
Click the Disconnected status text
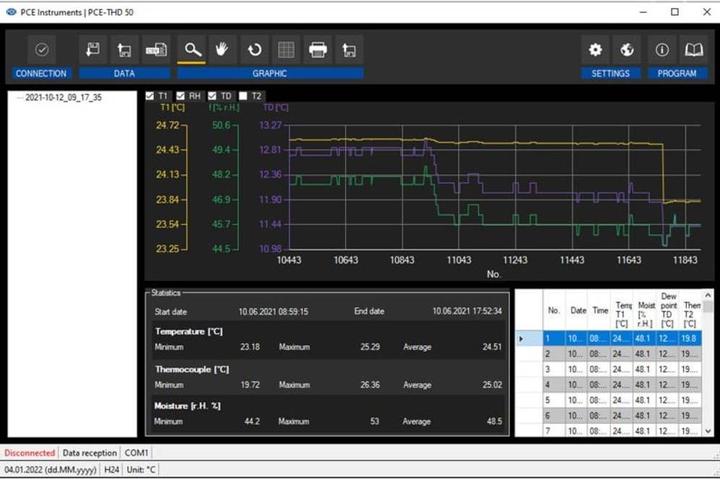[29, 453]
